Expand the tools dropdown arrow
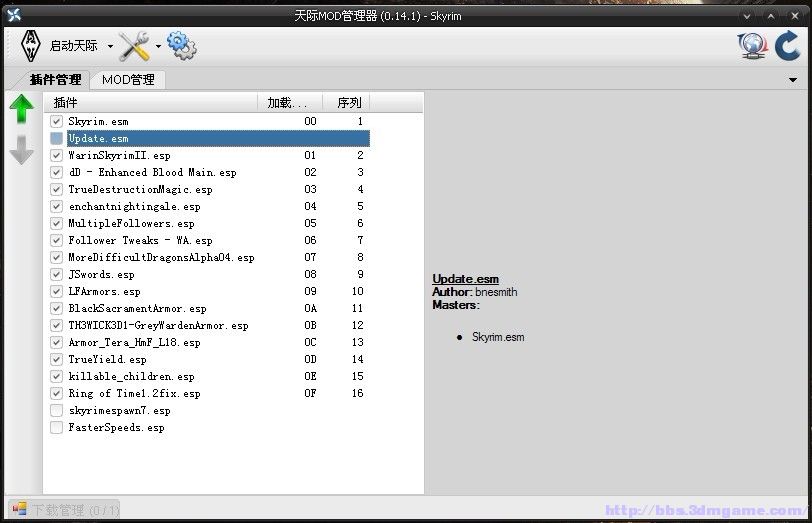Viewport: 812px width, 523px height. tap(158, 47)
